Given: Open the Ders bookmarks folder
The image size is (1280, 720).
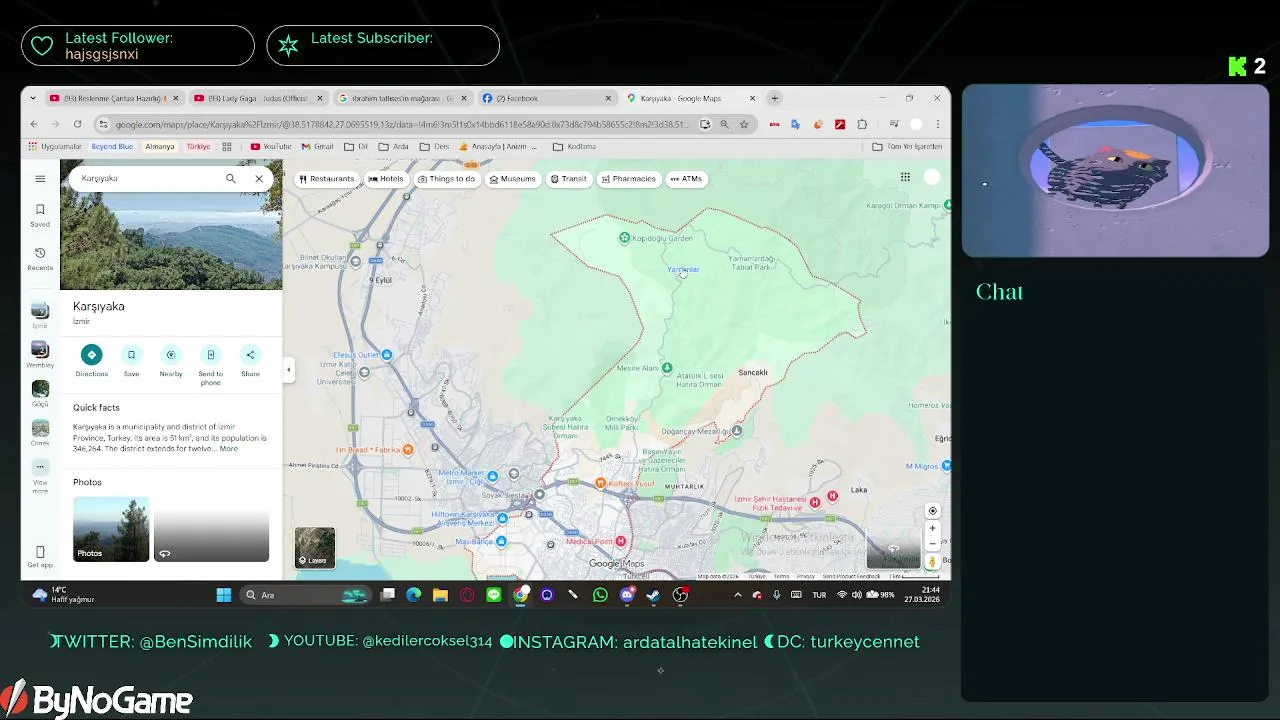Looking at the screenshot, I should click(x=435, y=146).
